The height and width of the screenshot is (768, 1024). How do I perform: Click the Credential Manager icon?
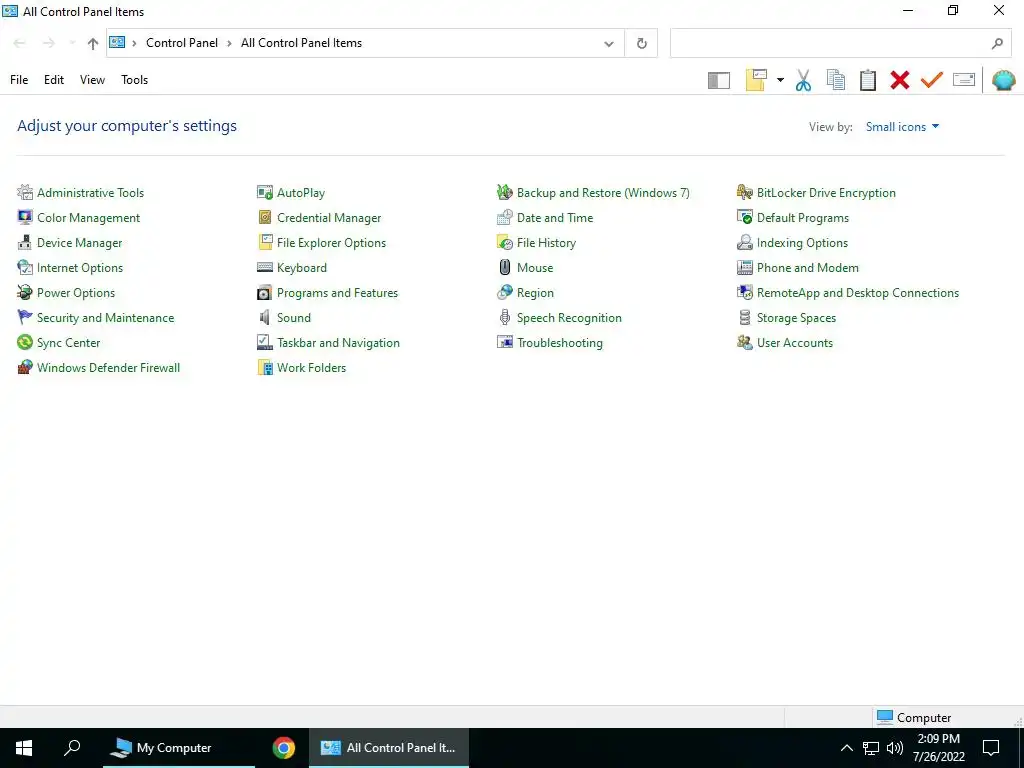pyautogui.click(x=264, y=217)
